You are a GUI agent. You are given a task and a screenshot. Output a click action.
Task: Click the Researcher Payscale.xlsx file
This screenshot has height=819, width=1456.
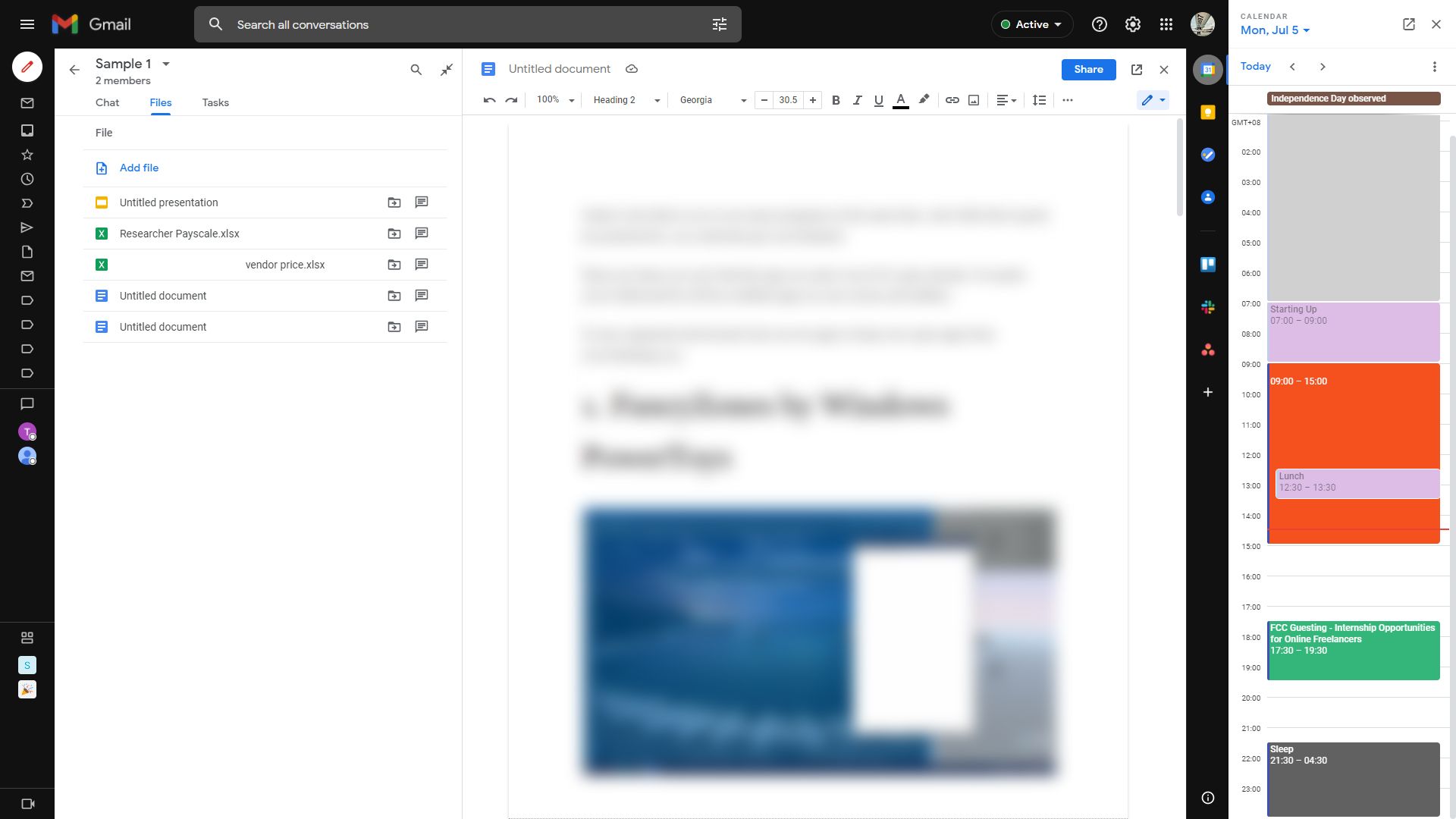(x=178, y=233)
